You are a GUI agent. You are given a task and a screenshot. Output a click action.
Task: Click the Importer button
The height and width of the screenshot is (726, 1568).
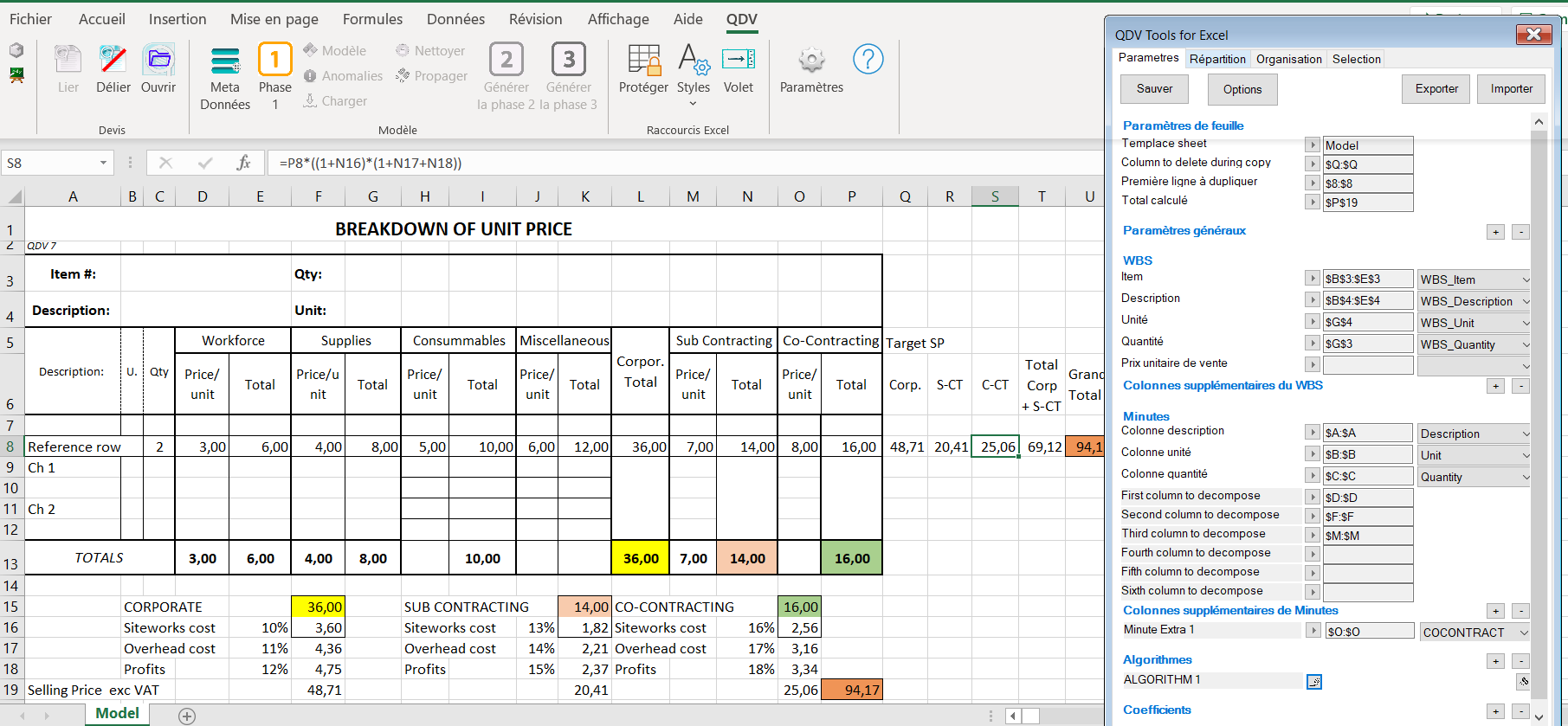[1512, 88]
